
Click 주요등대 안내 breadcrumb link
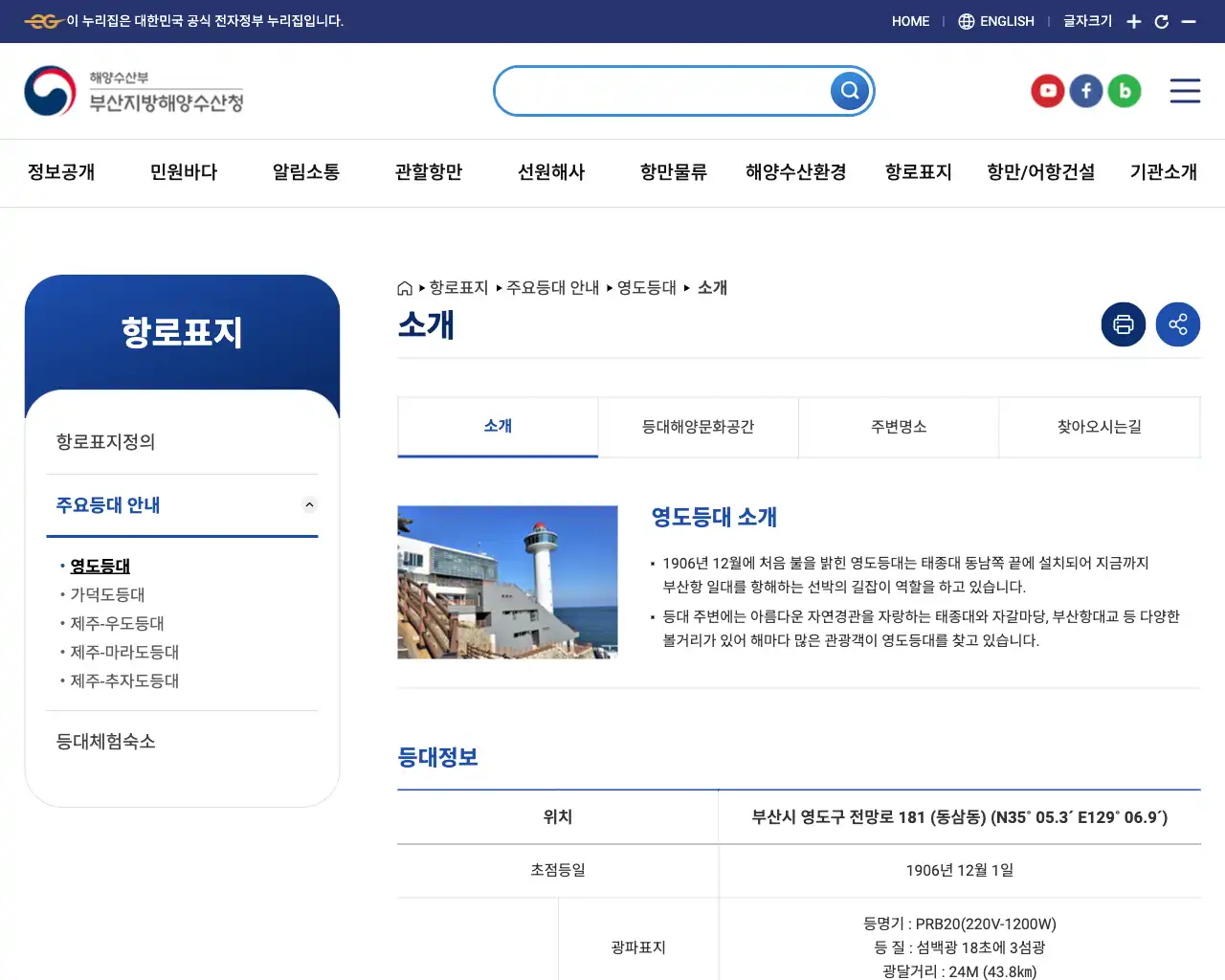point(553,288)
